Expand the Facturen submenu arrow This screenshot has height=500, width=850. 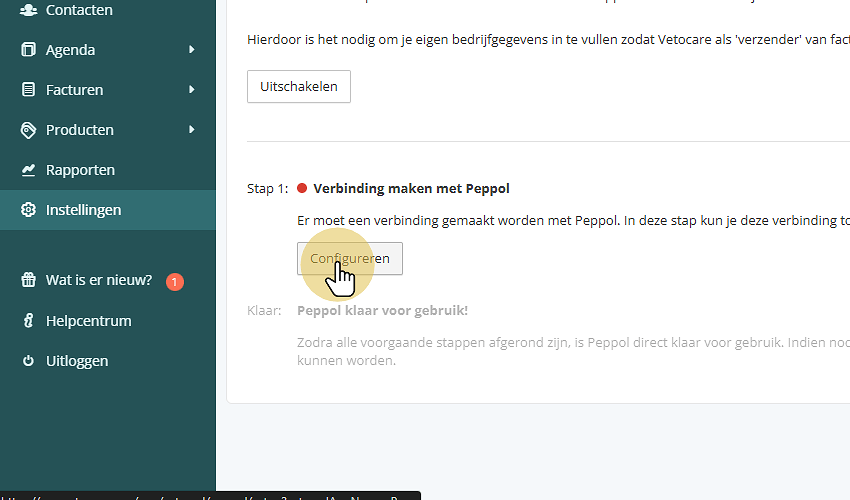pyautogui.click(x=191, y=90)
